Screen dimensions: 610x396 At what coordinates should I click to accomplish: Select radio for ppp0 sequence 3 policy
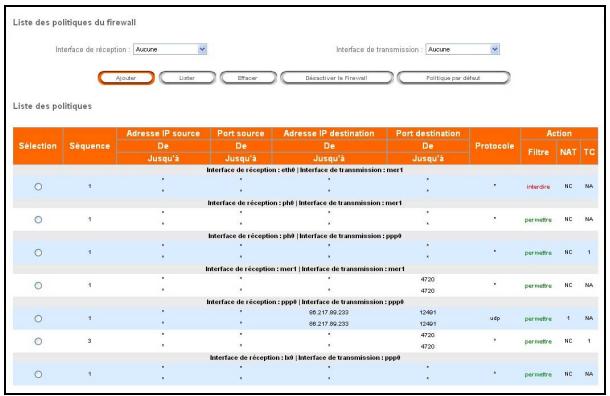pyautogui.click(x=38, y=341)
